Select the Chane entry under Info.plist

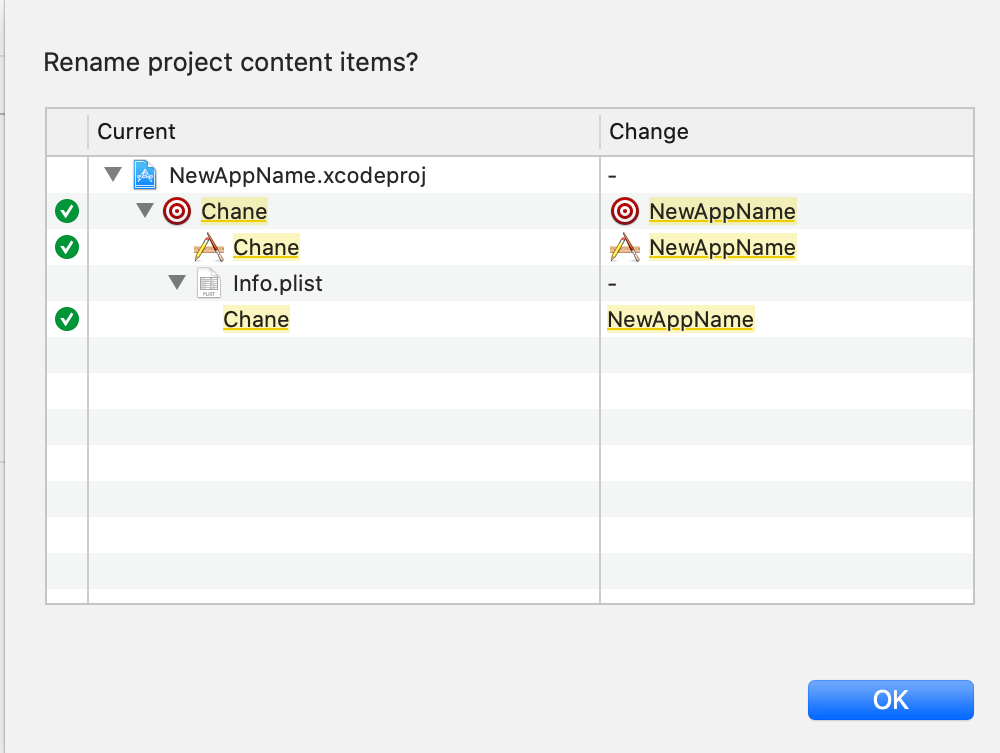click(256, 319)
